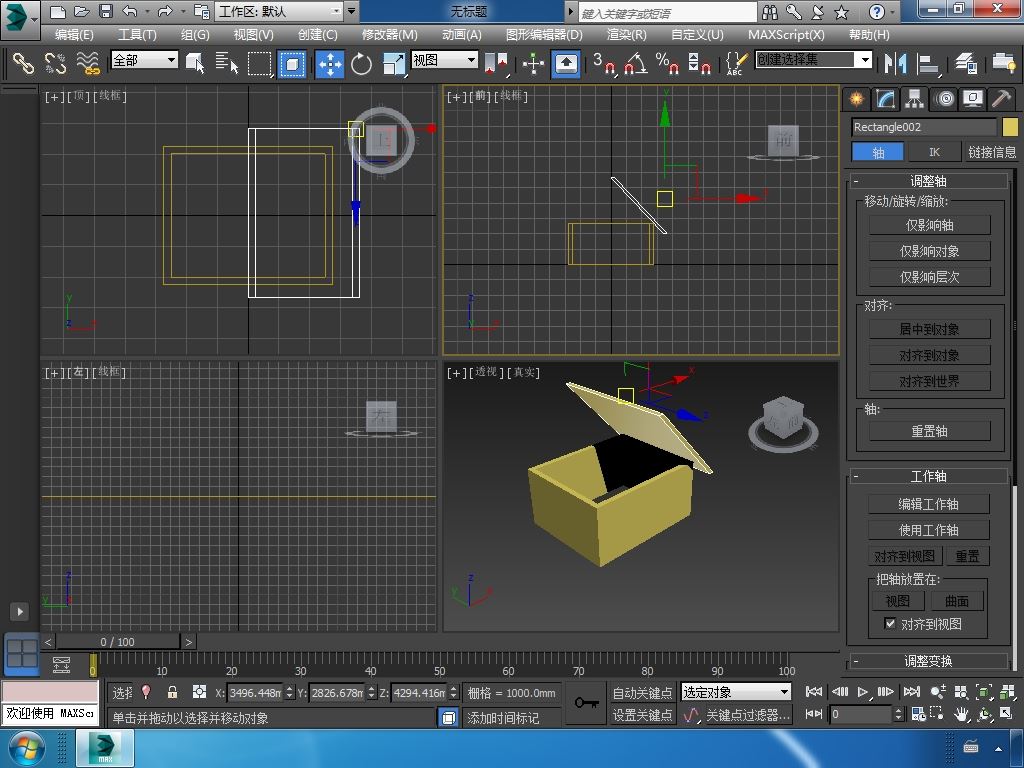Toggle the 3D Snaps button

pos(605,63)
